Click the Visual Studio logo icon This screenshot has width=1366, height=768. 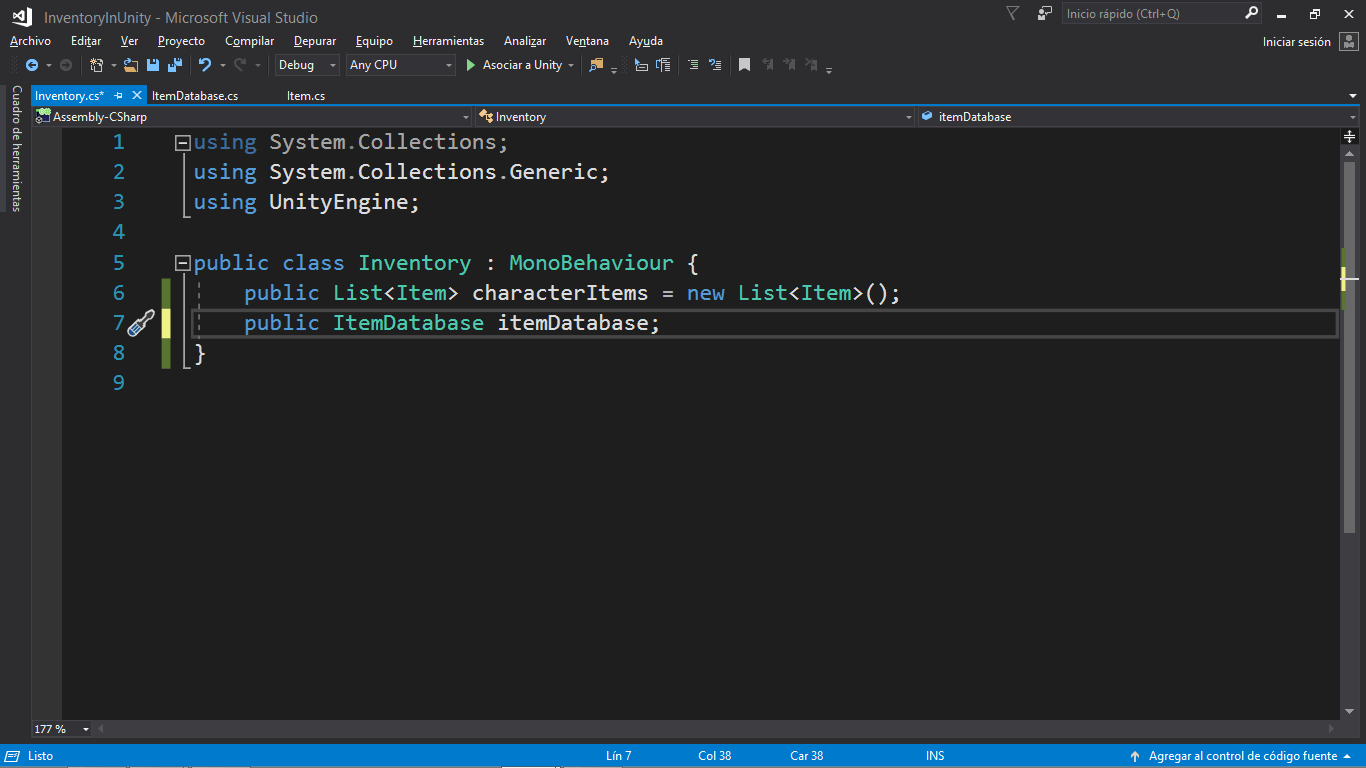click(21, 15)
